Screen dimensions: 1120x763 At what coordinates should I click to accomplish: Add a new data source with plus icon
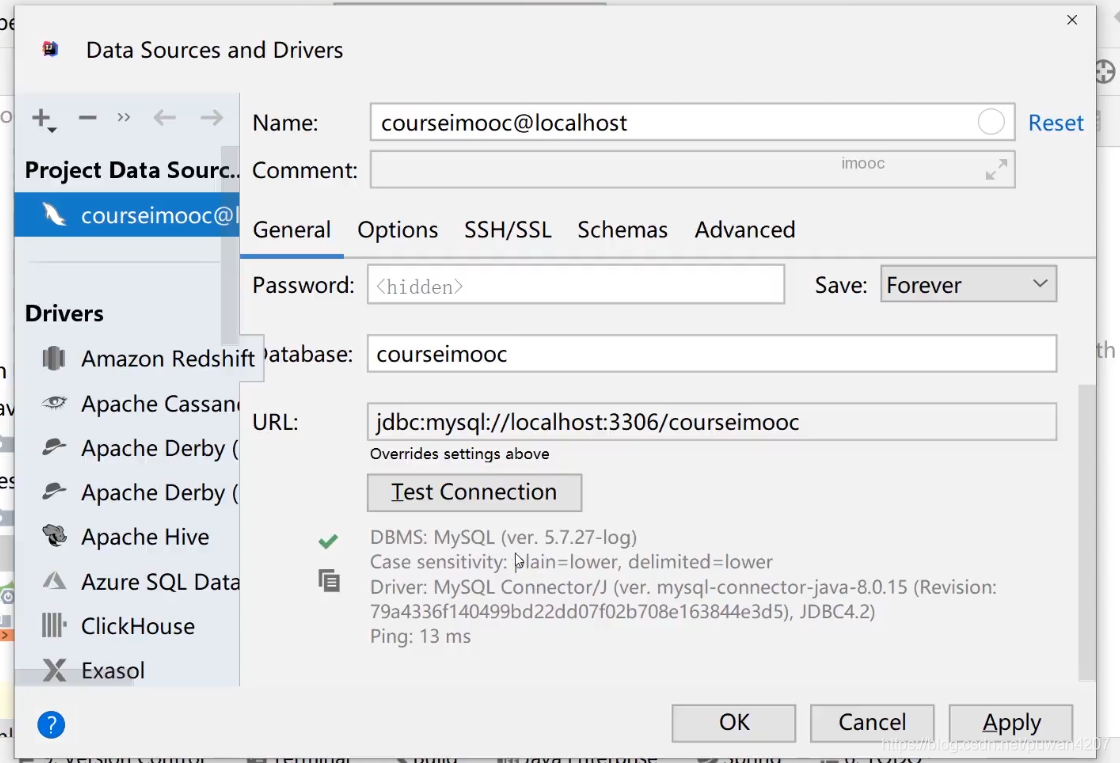coord(43,119)
